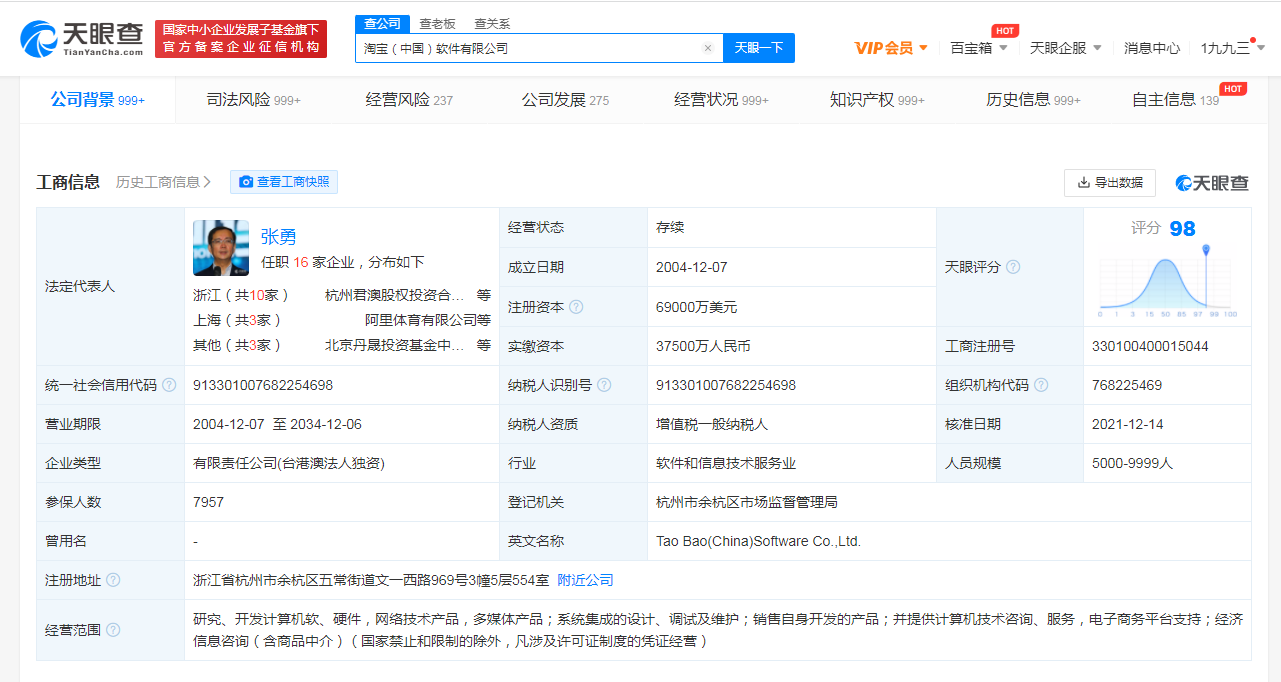Click the TianYanCha logo at top left

[82, 38]
